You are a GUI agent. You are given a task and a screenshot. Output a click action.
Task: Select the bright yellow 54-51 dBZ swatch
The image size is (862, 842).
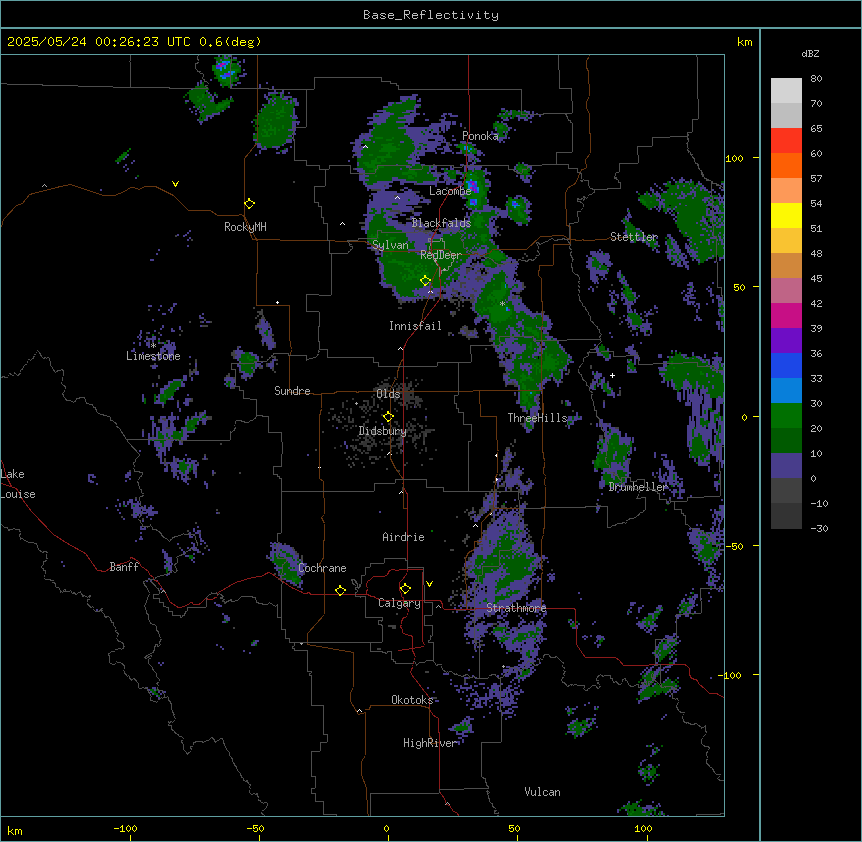coord(786,215)
